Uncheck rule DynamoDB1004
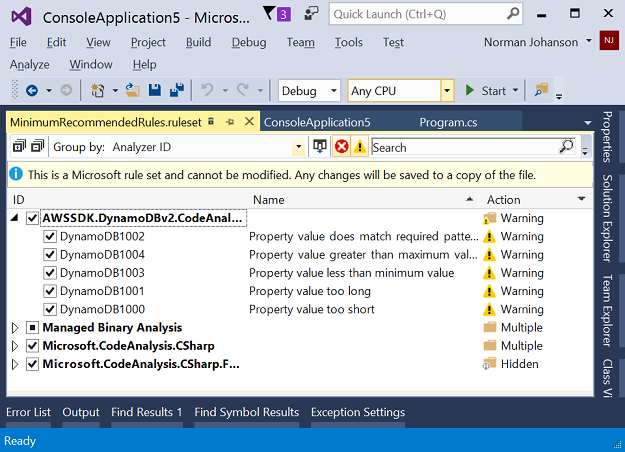Viewport: 625px width, 452px height. tap(49, 254)
